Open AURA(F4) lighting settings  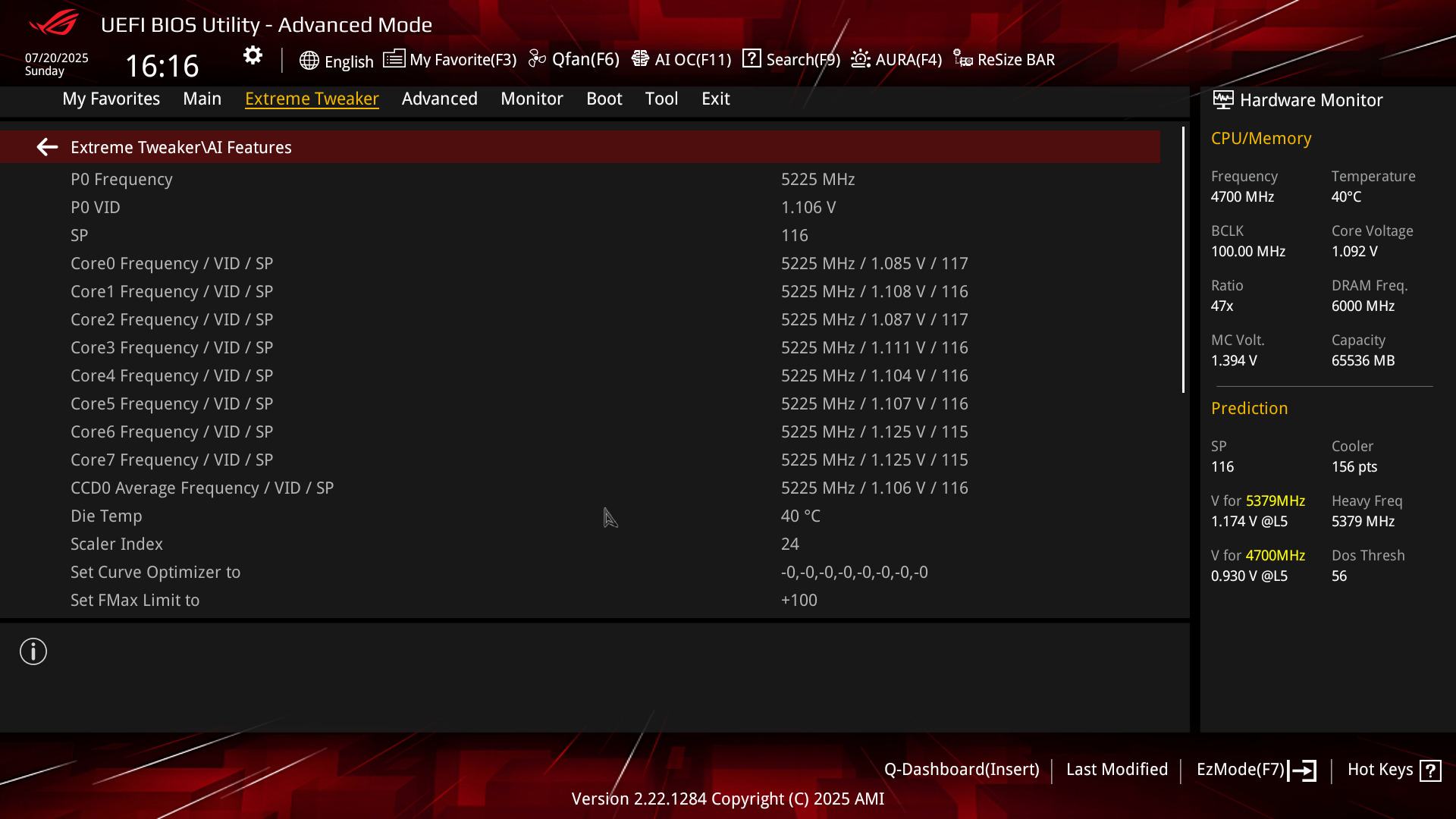(x=896, y=59)
